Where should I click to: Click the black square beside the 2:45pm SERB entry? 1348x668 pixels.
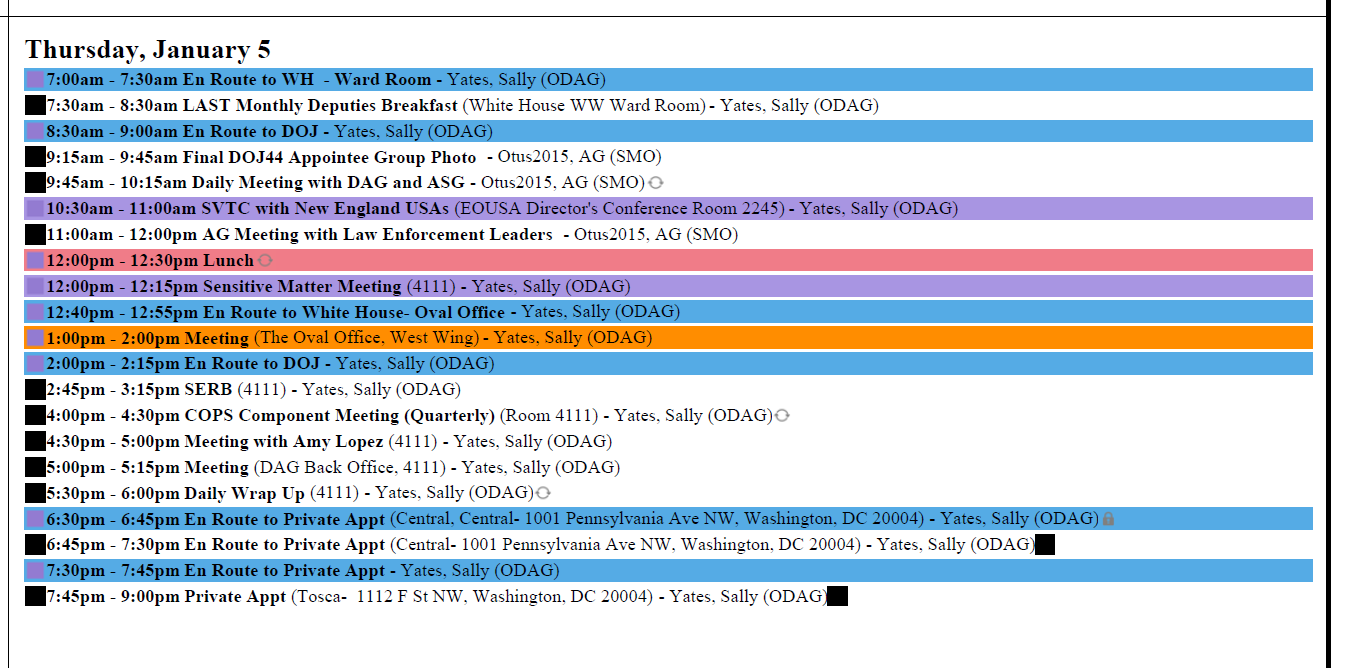(35, 389)
